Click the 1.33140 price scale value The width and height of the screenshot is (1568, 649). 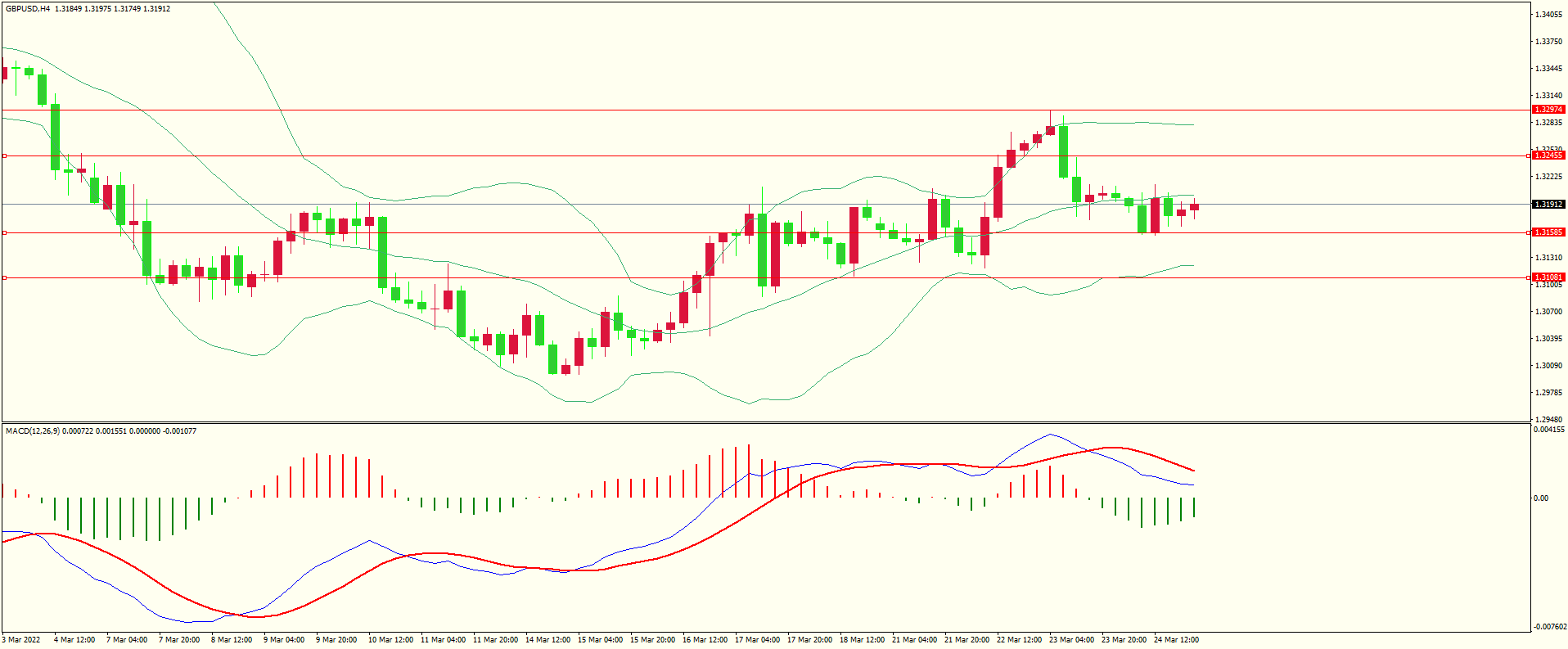[1548, 96]
